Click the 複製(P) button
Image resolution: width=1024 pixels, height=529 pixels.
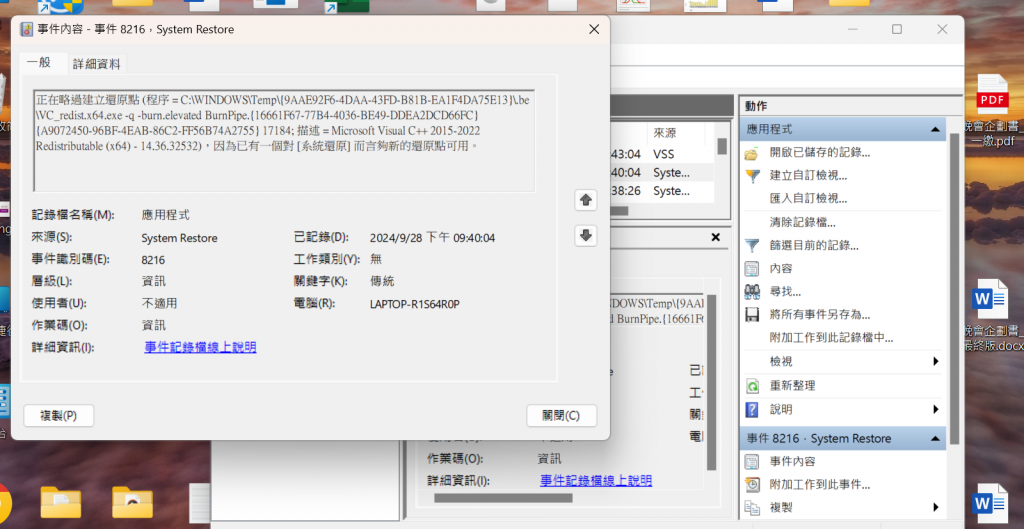[59, 415]
